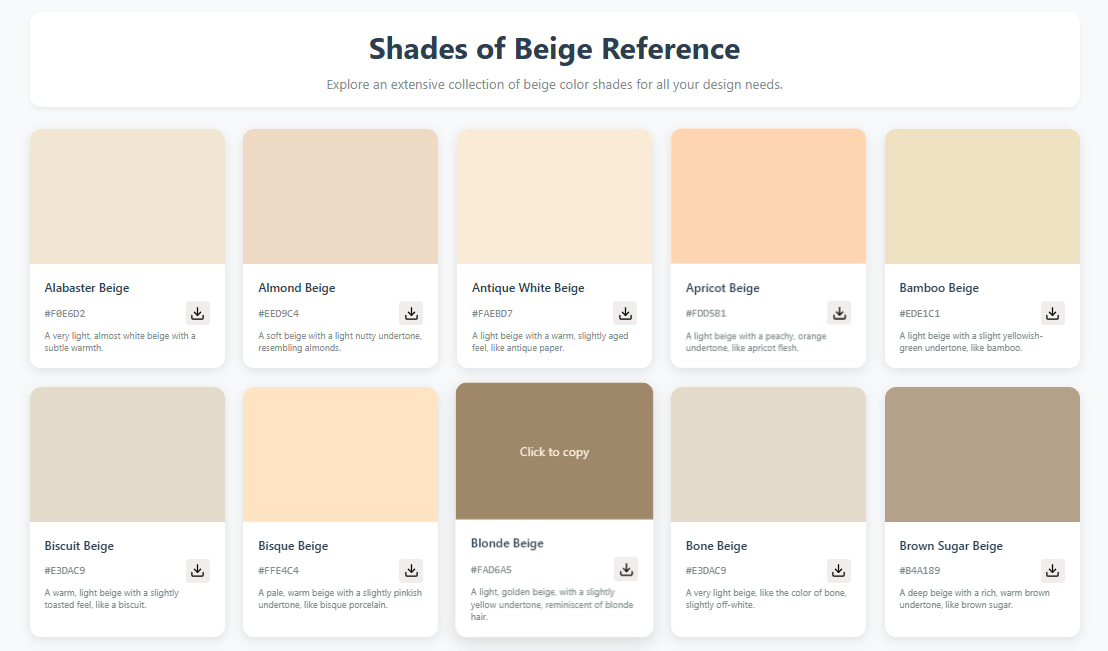
Task: Click the Alabaster Beige color swatch
Action: point(127,196)
